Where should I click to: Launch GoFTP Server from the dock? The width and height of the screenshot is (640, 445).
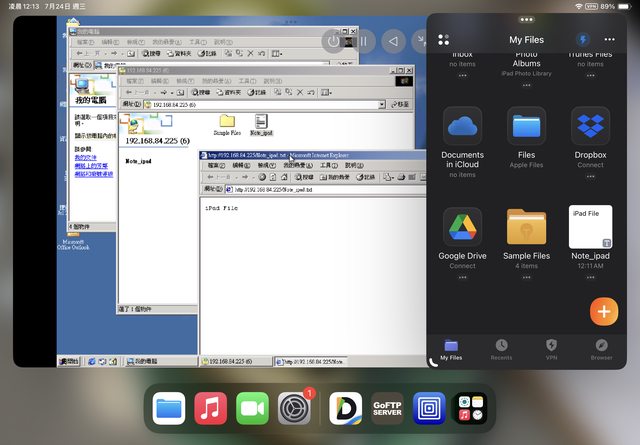click(387, 408)
